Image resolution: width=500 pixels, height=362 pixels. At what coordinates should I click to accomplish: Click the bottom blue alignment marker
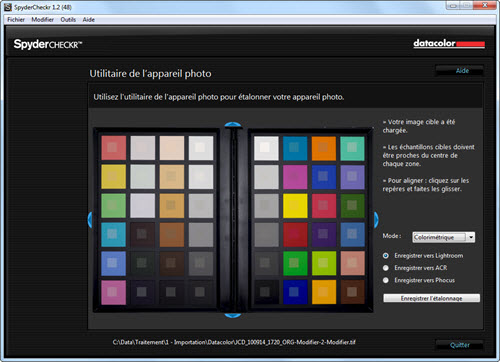pyautogui.click(x=233, y=315)
